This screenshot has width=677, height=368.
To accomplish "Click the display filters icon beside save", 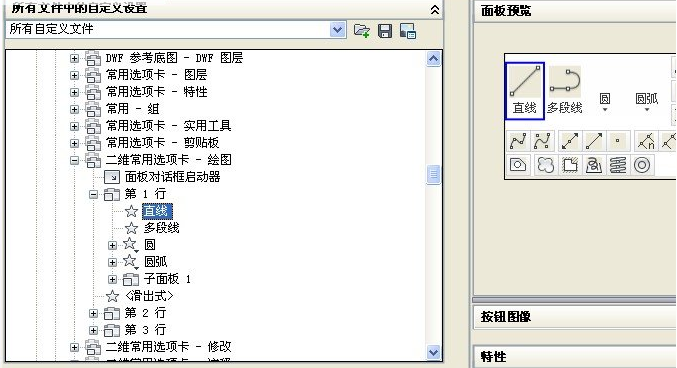I will pos(408,31).
